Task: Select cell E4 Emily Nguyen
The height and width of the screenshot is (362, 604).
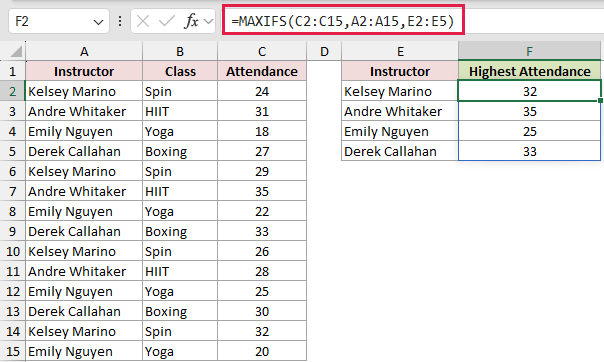Action: point(400,131)
